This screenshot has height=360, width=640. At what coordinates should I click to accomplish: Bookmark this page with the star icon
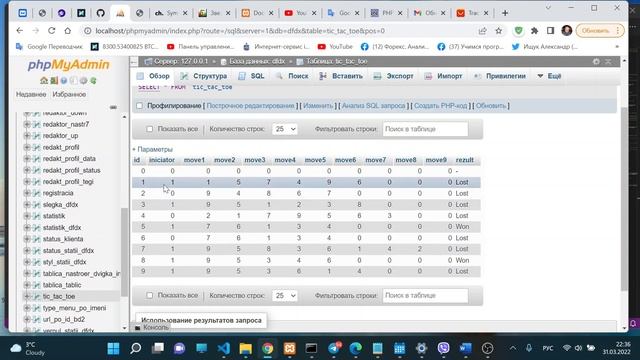[x=498, y=31]
